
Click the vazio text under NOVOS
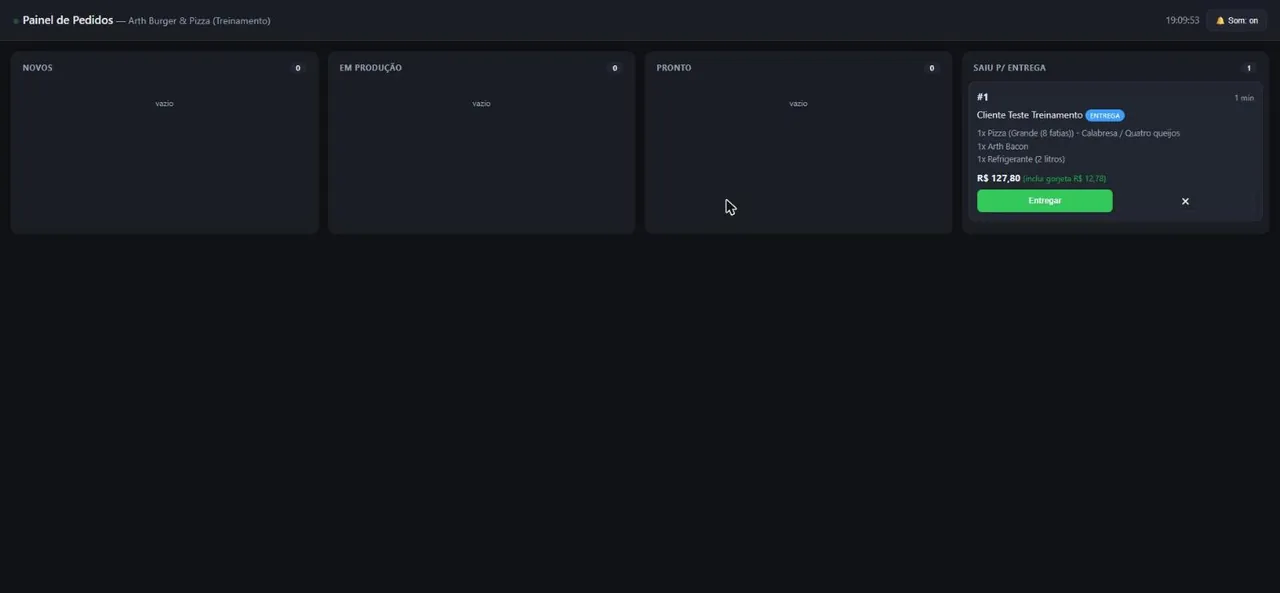point(164,103)
